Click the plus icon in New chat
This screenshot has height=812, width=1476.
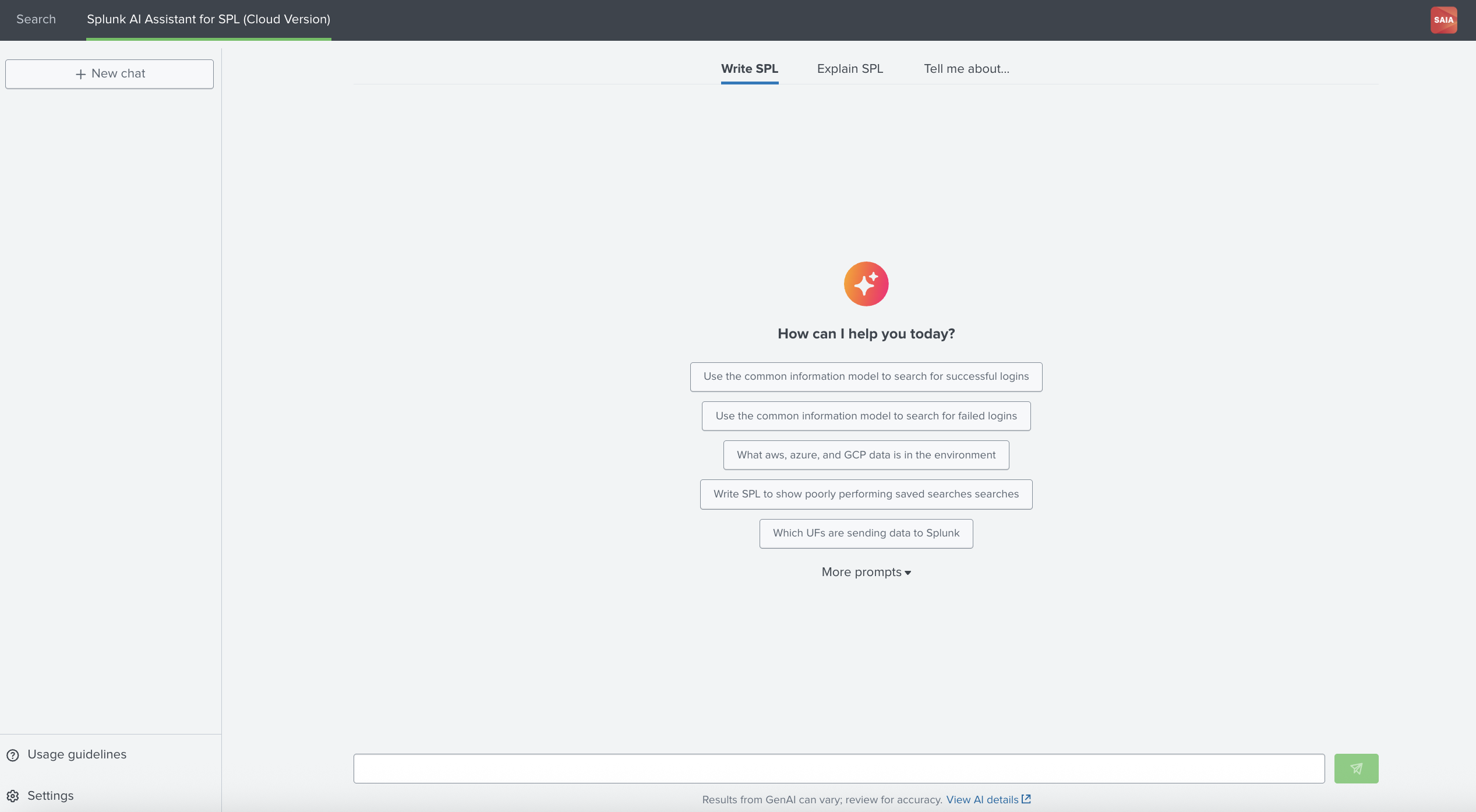81,74
